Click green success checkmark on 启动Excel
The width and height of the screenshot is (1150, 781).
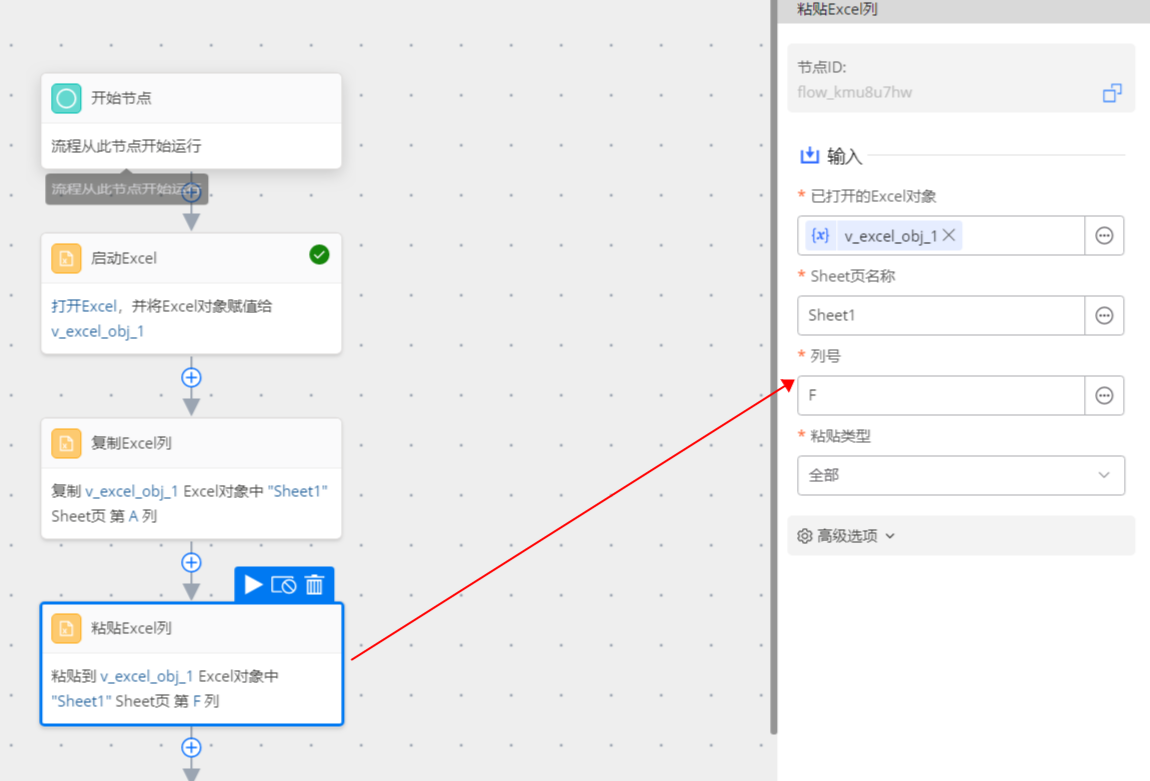click(319, 254)
